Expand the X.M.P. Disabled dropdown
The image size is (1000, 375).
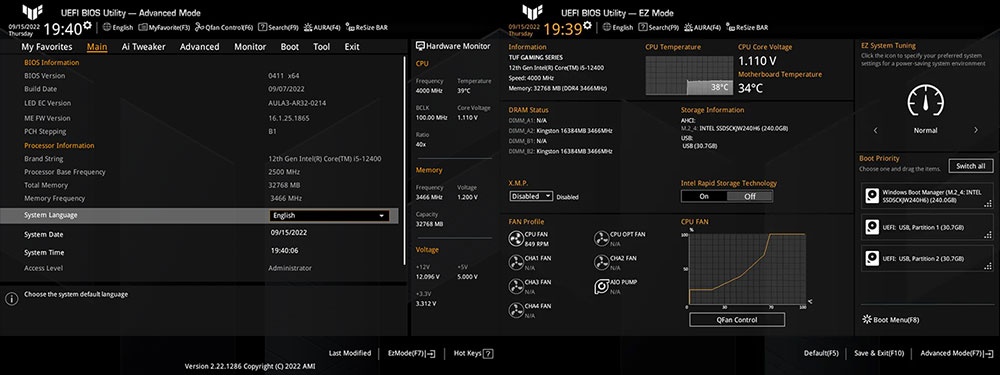[531, 196]
